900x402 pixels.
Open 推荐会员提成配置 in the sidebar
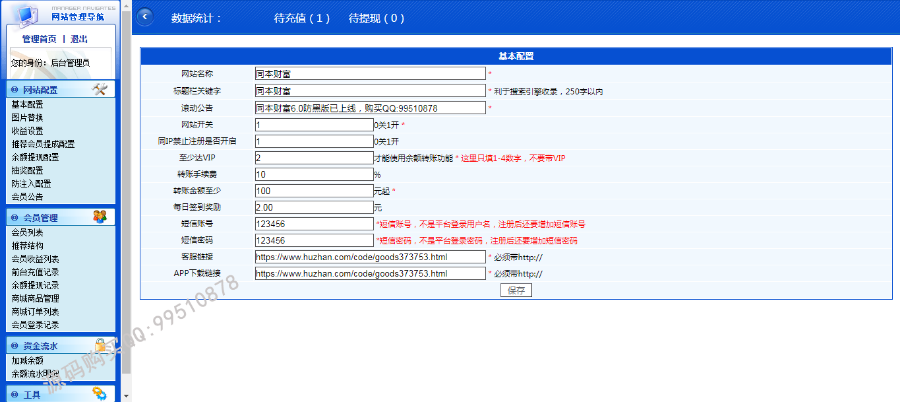tap(43, 144)
